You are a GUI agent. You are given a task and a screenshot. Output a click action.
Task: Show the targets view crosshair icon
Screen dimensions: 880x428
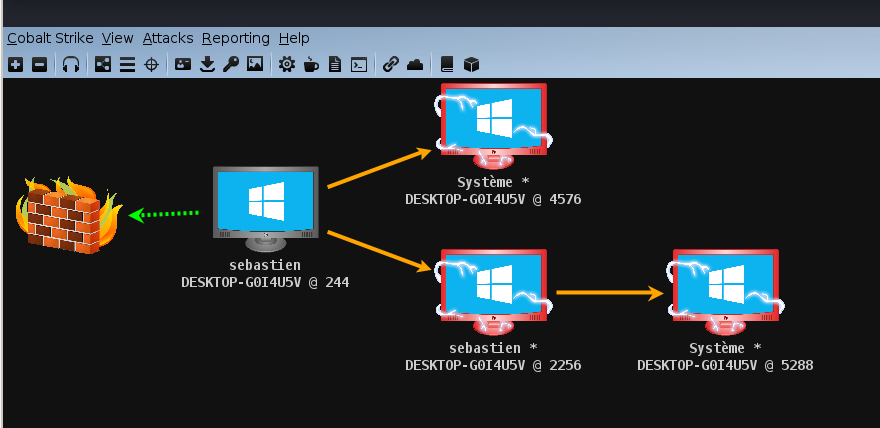[152, 65]
